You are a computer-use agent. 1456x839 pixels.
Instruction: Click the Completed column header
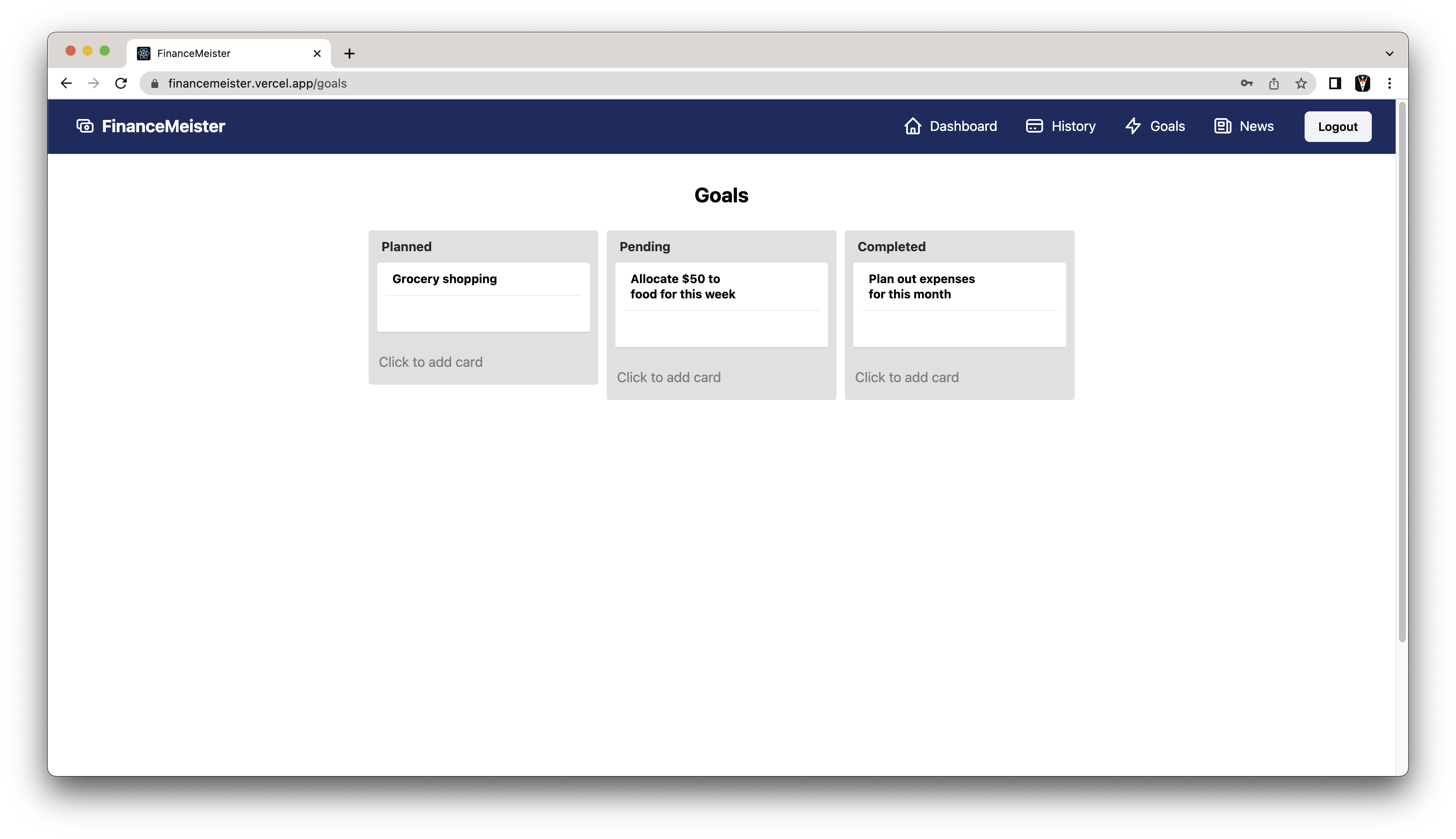[x=891, y=247]
